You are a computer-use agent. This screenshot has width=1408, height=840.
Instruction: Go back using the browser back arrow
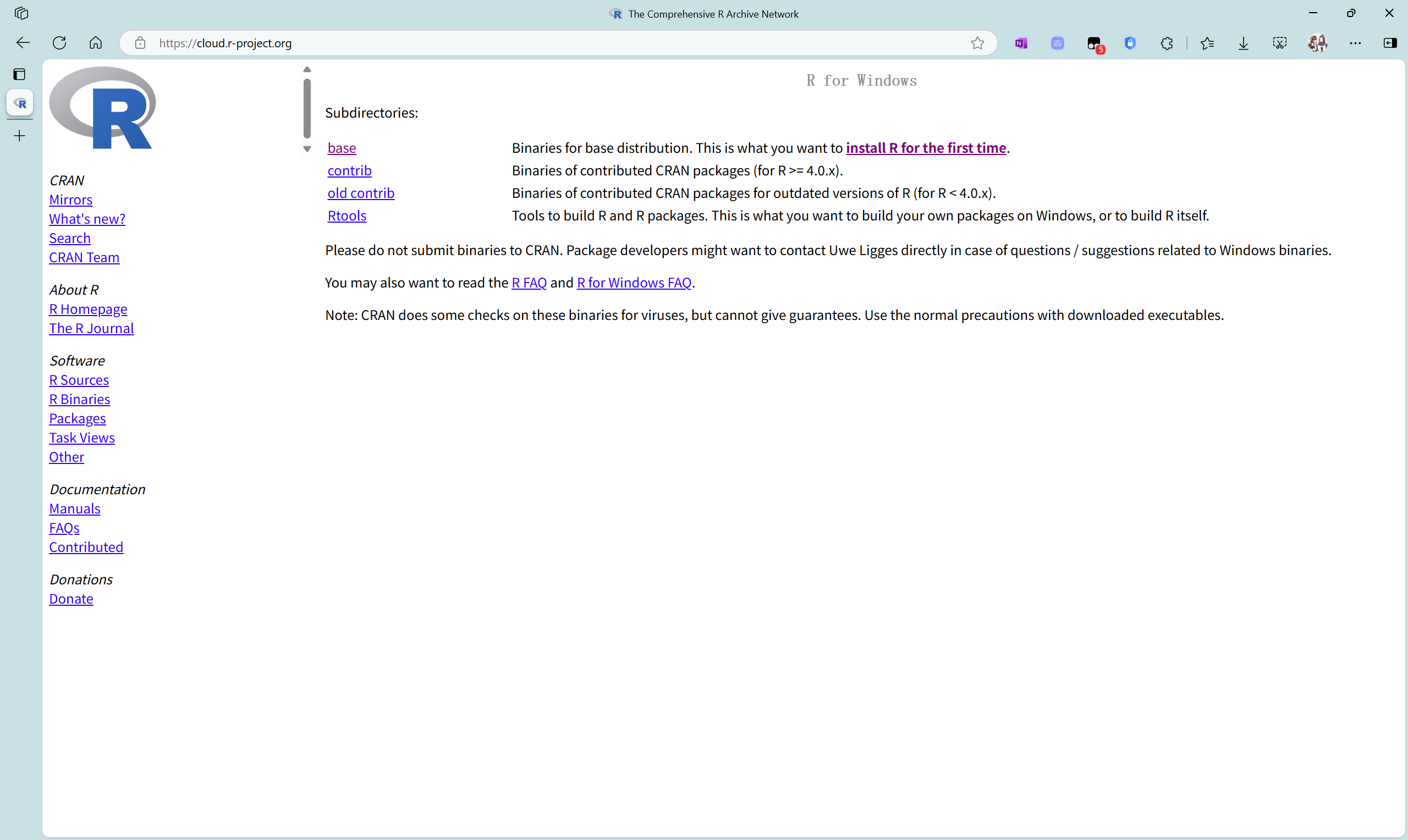click(23, 43)
